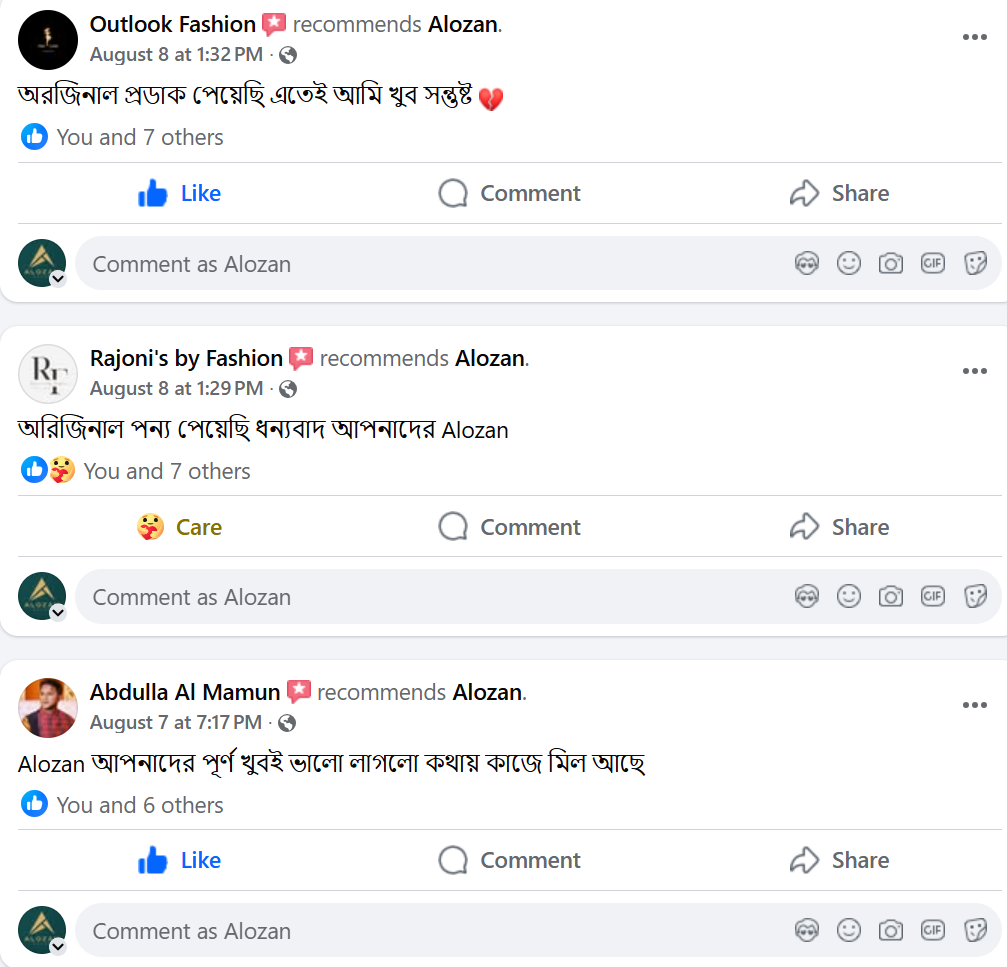The height and width of the screenshot is (967, 1007).
Task: View reactions via 'You and 7 others'
Action: pyautogui.click(x=139, y=137)
